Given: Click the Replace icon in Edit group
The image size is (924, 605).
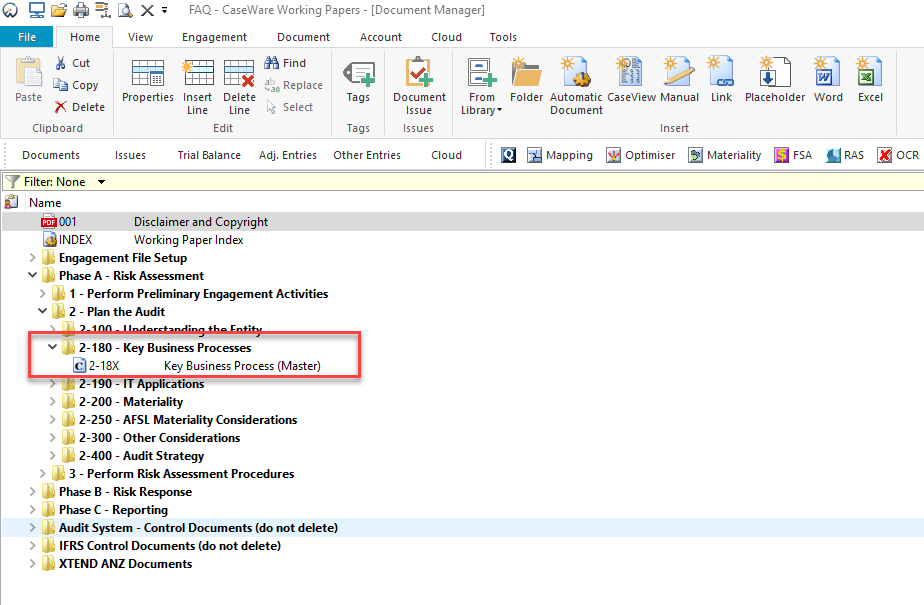Looking at the screenshot, I should click(272, 85).
